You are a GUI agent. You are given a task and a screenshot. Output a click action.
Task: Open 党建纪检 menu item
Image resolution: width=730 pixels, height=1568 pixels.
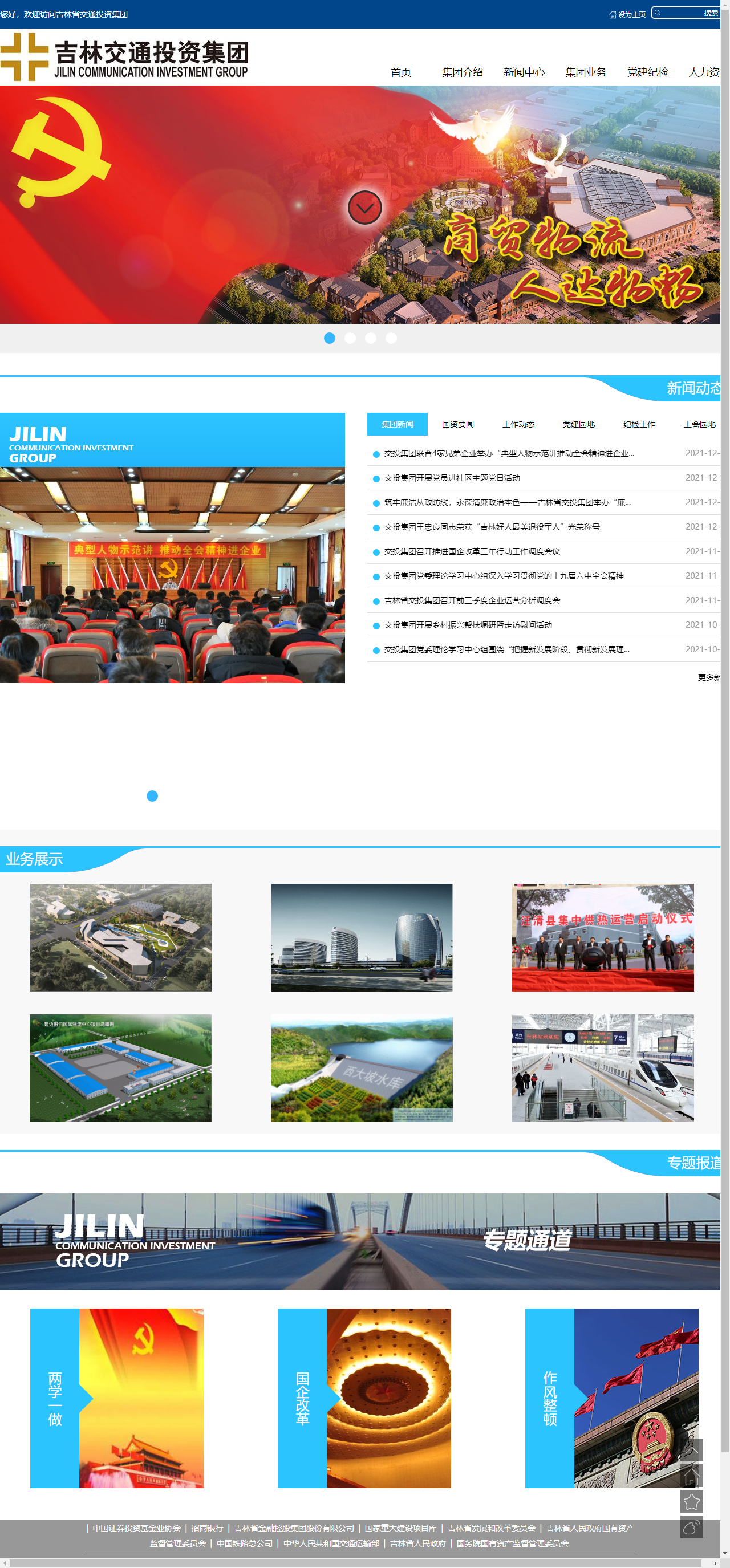pos(647,72)
